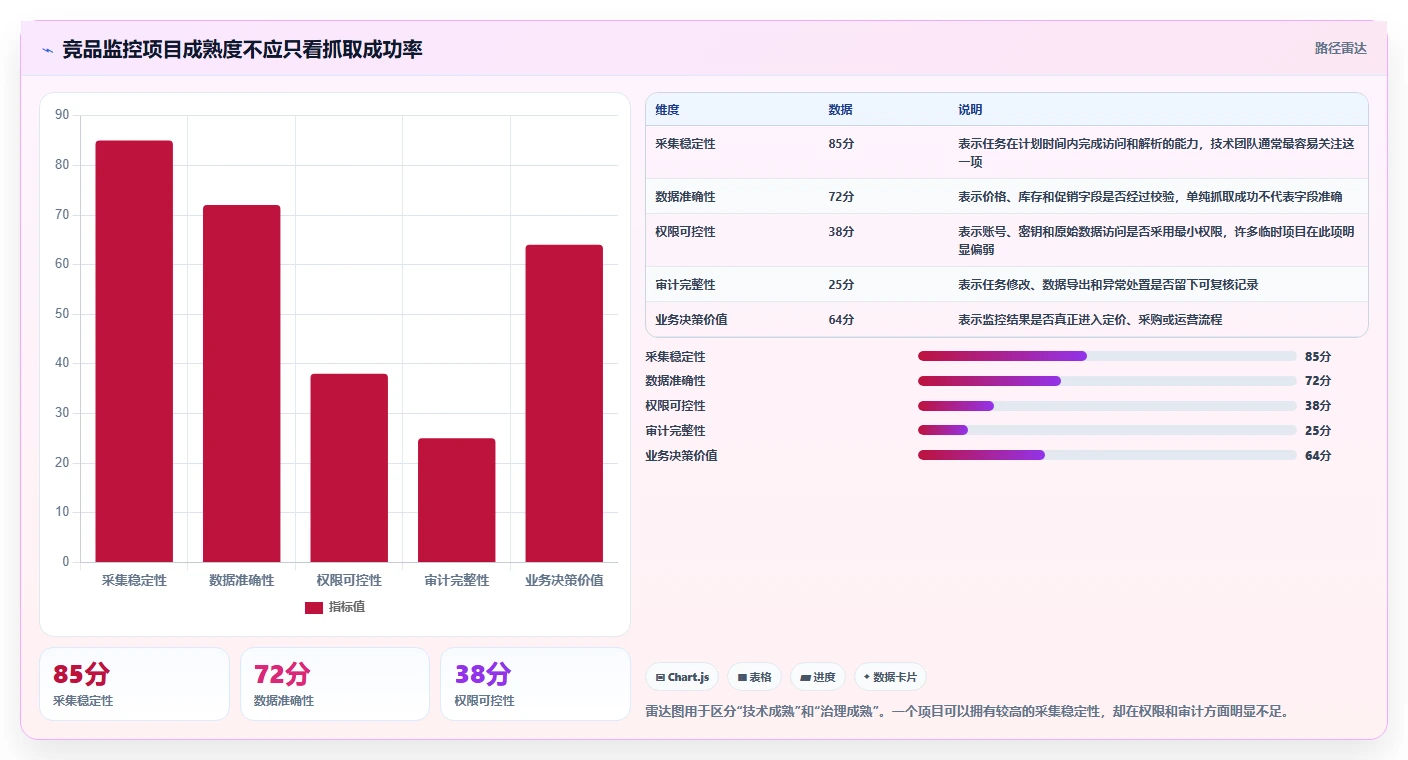Click the 90 tick on the y-axis
The image size is (1408, 760).
[x=62, y=115]
